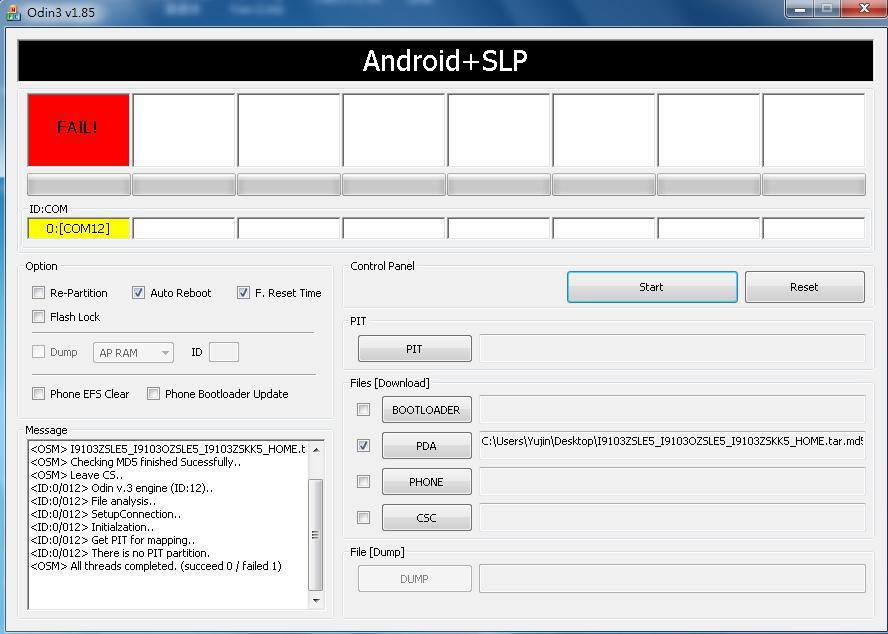Click the 'File analysis..' log line
The image size is (888, 634).
[x=93, y=501]
